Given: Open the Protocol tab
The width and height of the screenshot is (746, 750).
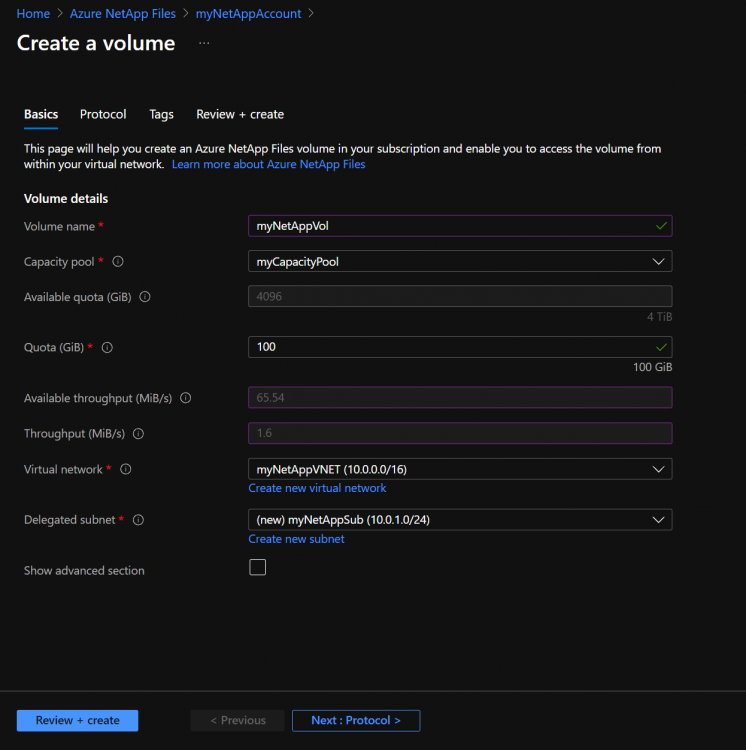Looking at the screenshot, I should tap(103, 114).
